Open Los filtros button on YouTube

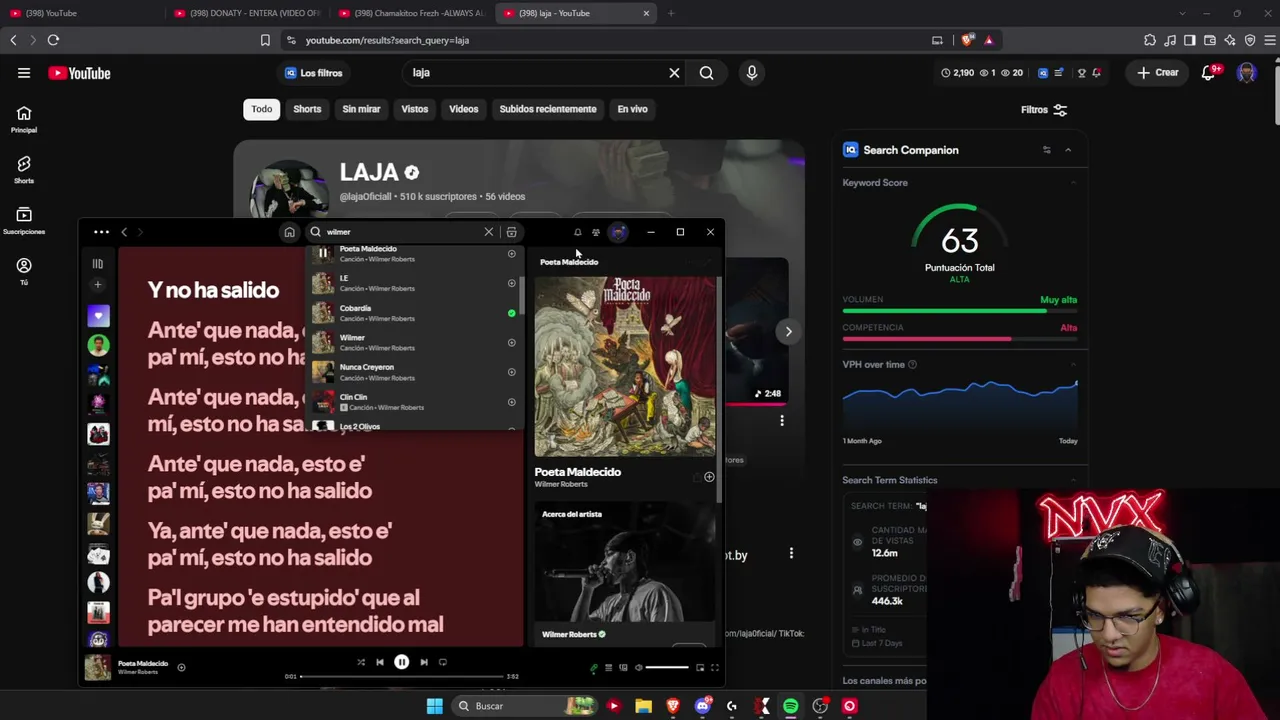click(x=314, y=73)
